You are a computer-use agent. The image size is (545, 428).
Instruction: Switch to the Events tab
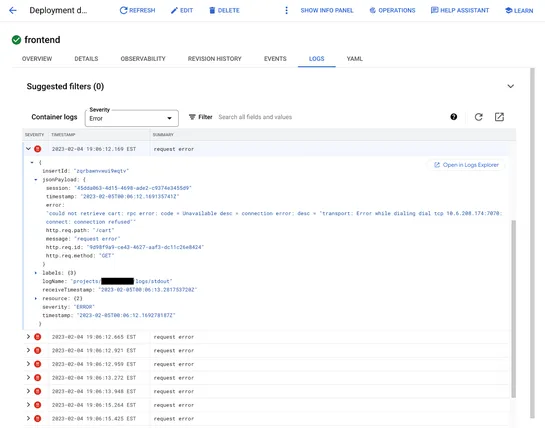[275, 59]
